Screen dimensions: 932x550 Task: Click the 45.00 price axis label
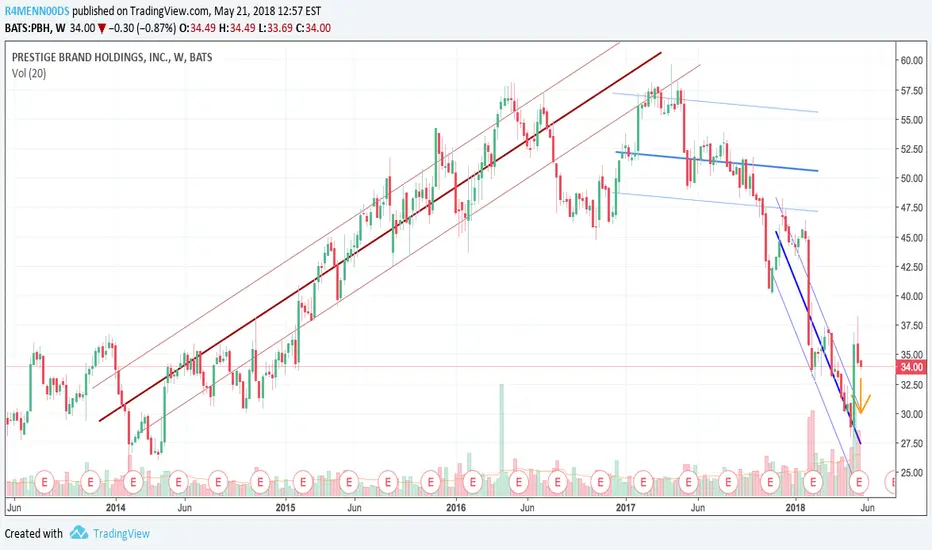coord(911,237)
